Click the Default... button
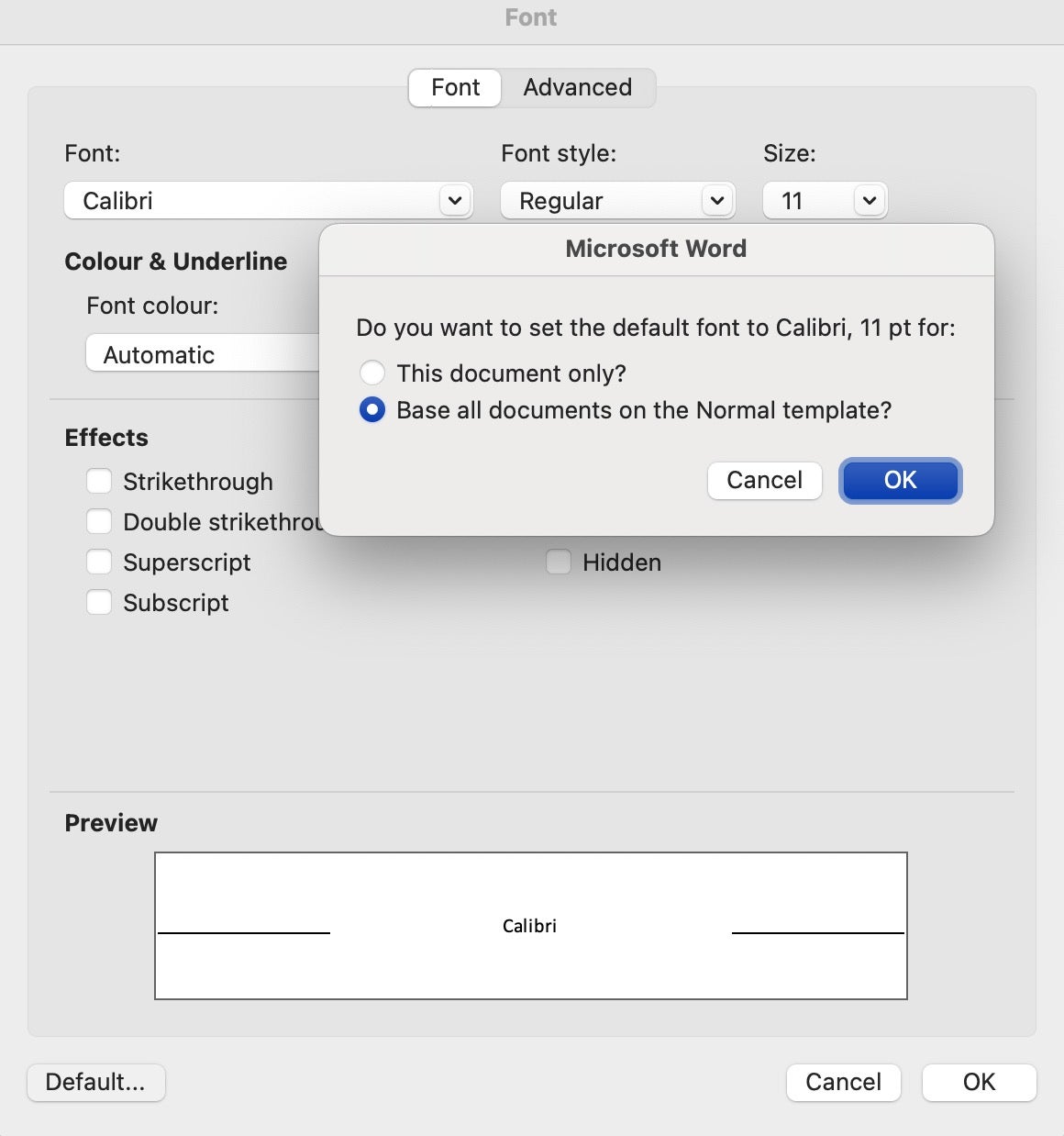This screenshot has width=1064, height=1136. (96, 1083)
